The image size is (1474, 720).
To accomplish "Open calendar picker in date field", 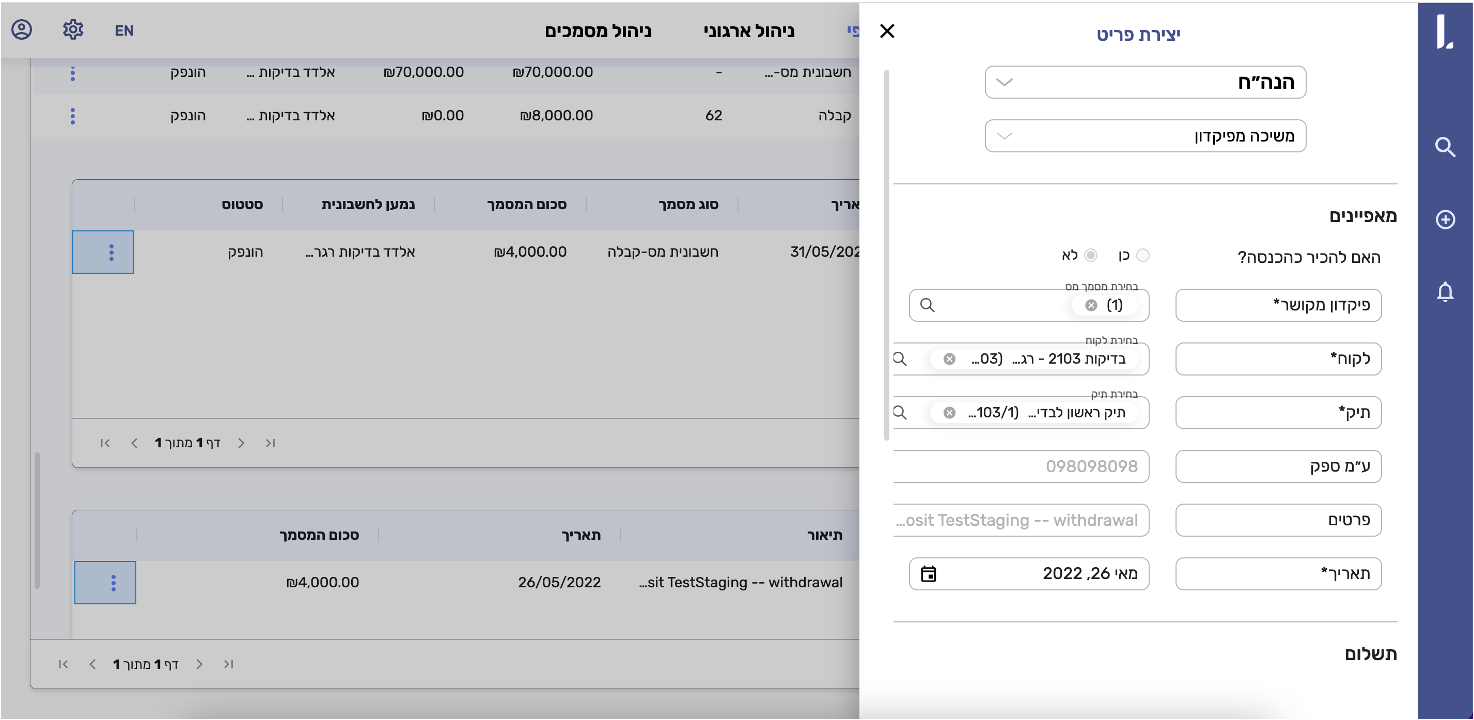I will pos(928,574).
